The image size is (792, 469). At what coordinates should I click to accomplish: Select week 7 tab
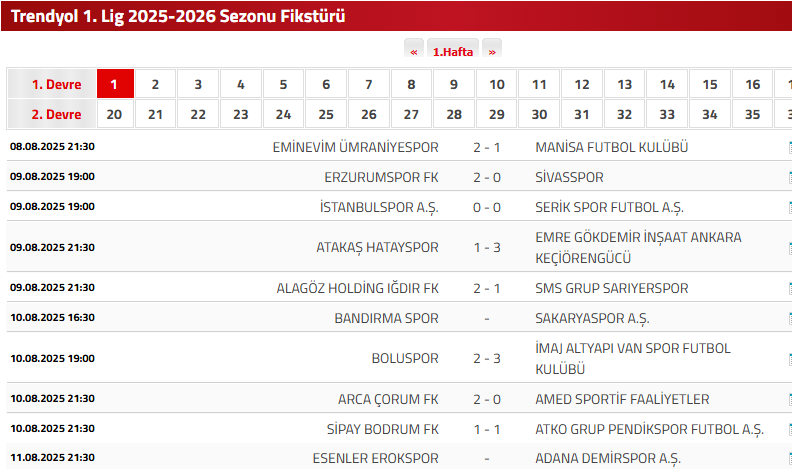[x=369, y=84]
